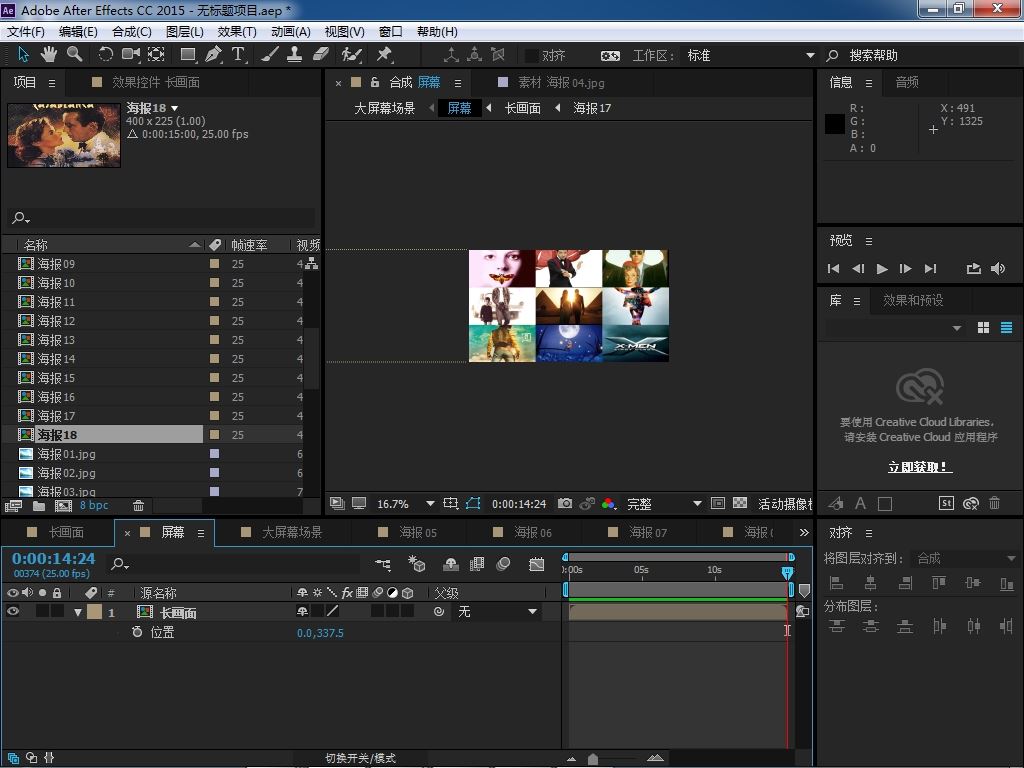Select the Pen tool

(x=213, y=54)
